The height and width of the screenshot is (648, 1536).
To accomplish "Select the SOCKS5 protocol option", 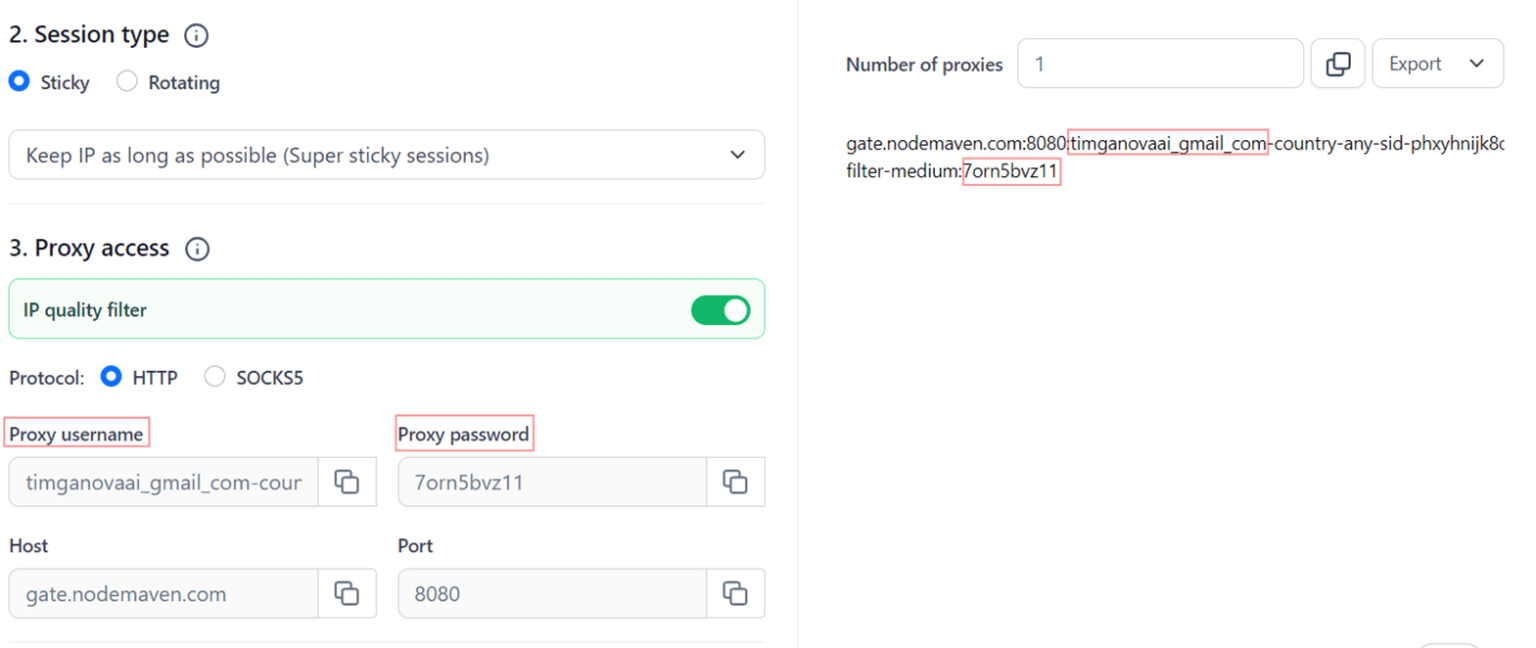I will tap(214, 377).
